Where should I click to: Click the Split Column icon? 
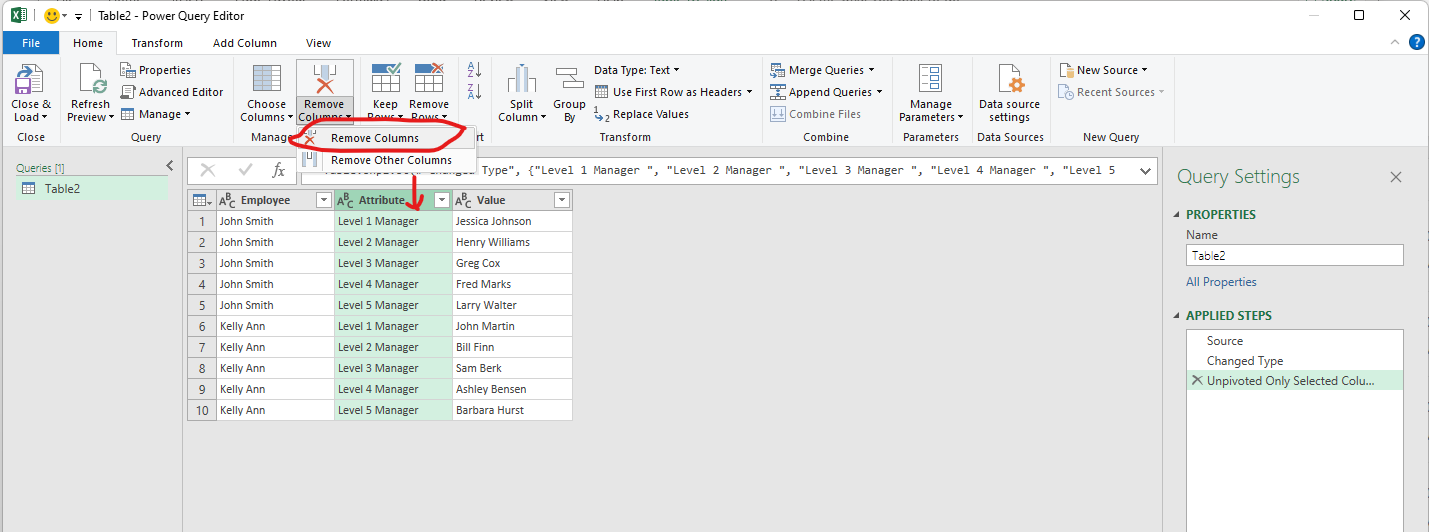(x=522, y=80)
